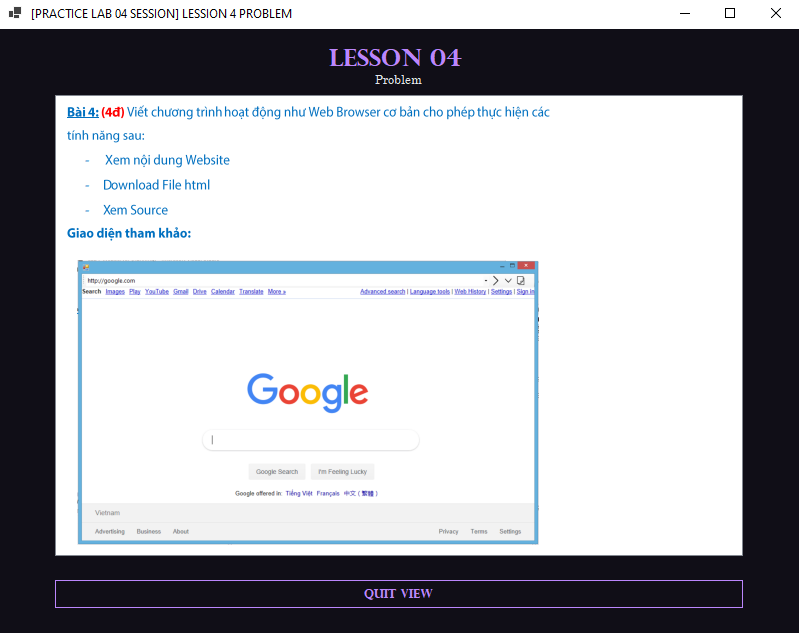Click the application icon in title bar
The height and width of the screenshot is (633, 799).
pos(15,13)
